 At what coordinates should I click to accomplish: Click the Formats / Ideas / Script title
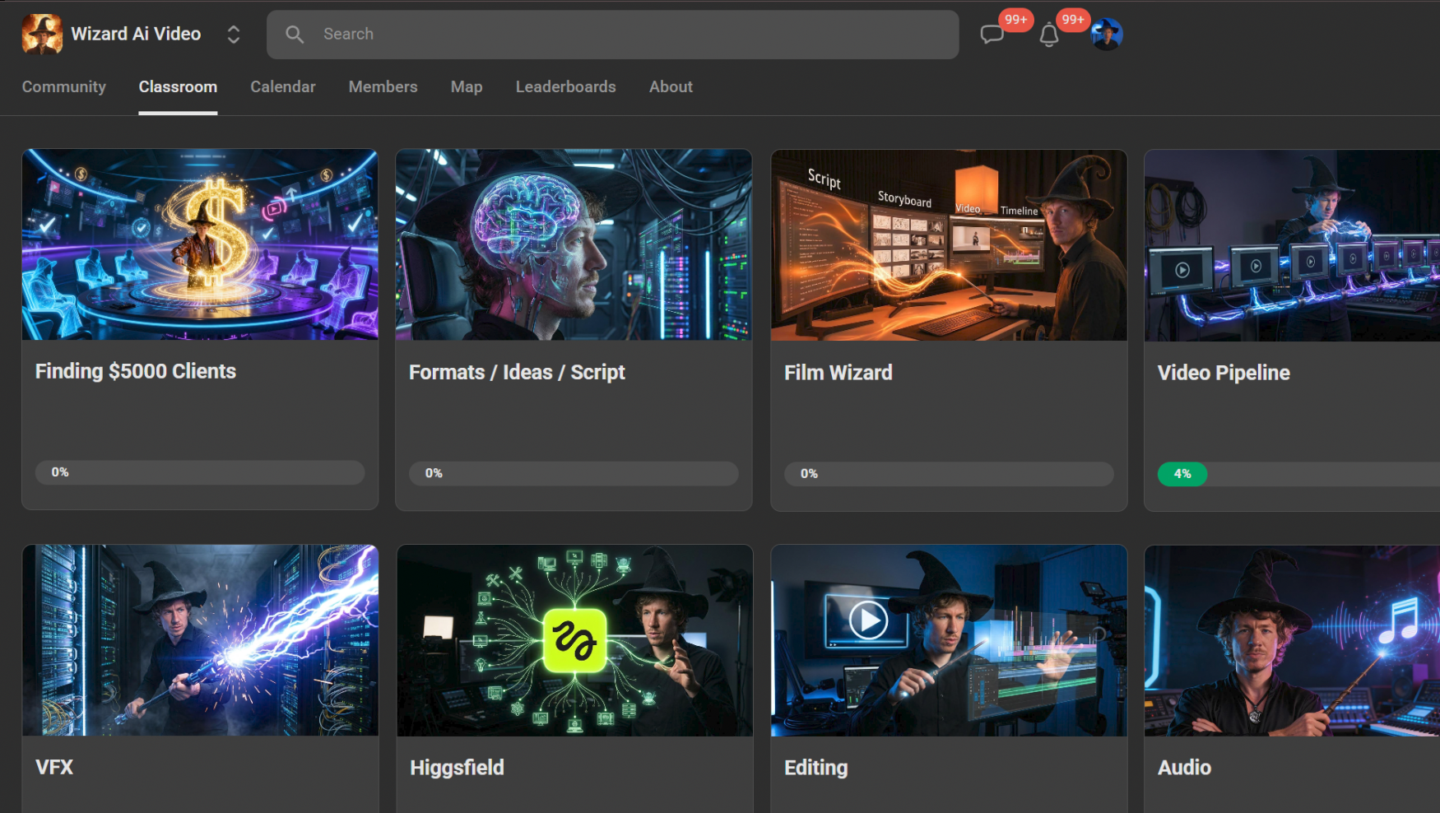[517, 372]
